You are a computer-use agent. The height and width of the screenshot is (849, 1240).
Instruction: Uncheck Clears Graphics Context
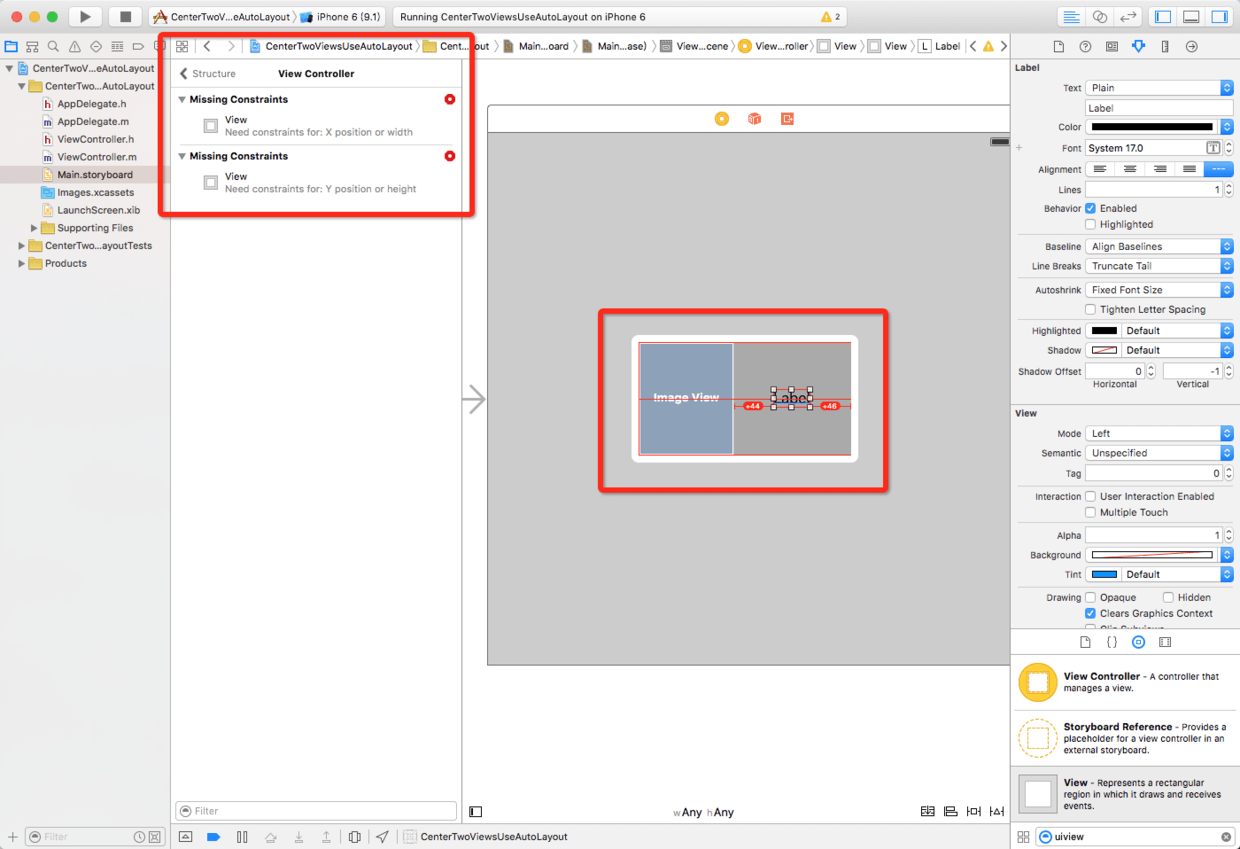(x=1091, y=614)
